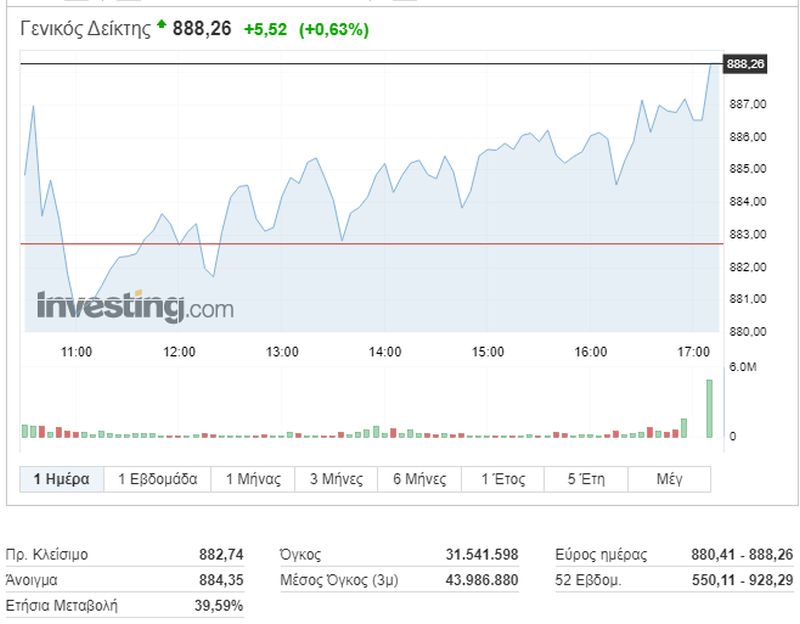800x624 pixels.
Task: Click the open value 884,35
Action: [x=221, y=580]
